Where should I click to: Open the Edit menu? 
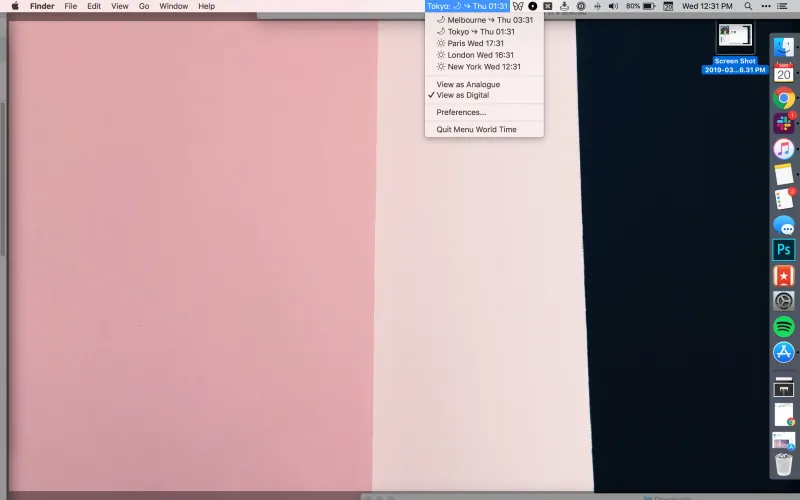[94, 6]
